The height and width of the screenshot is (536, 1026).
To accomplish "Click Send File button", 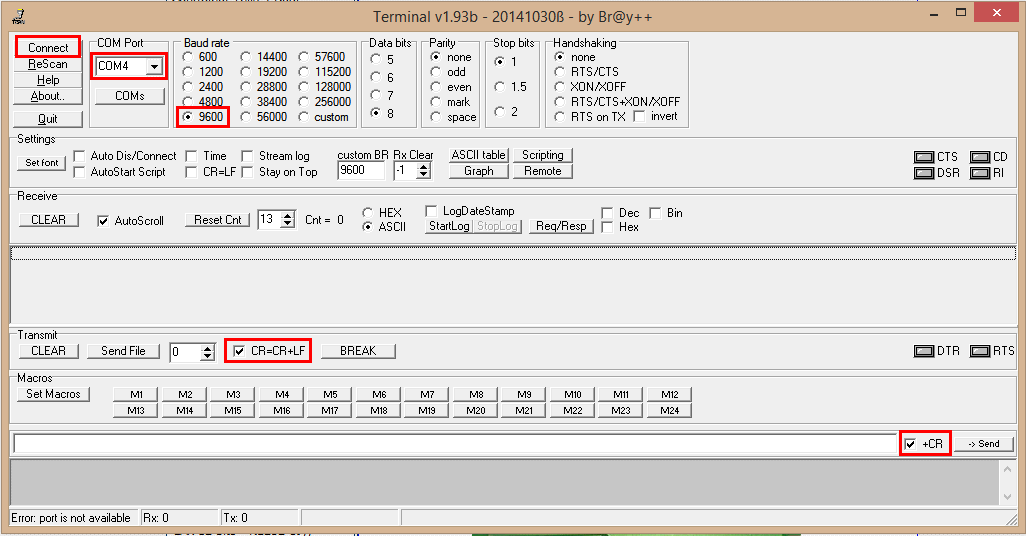I will pyautogui.click(x=123, y=351).
